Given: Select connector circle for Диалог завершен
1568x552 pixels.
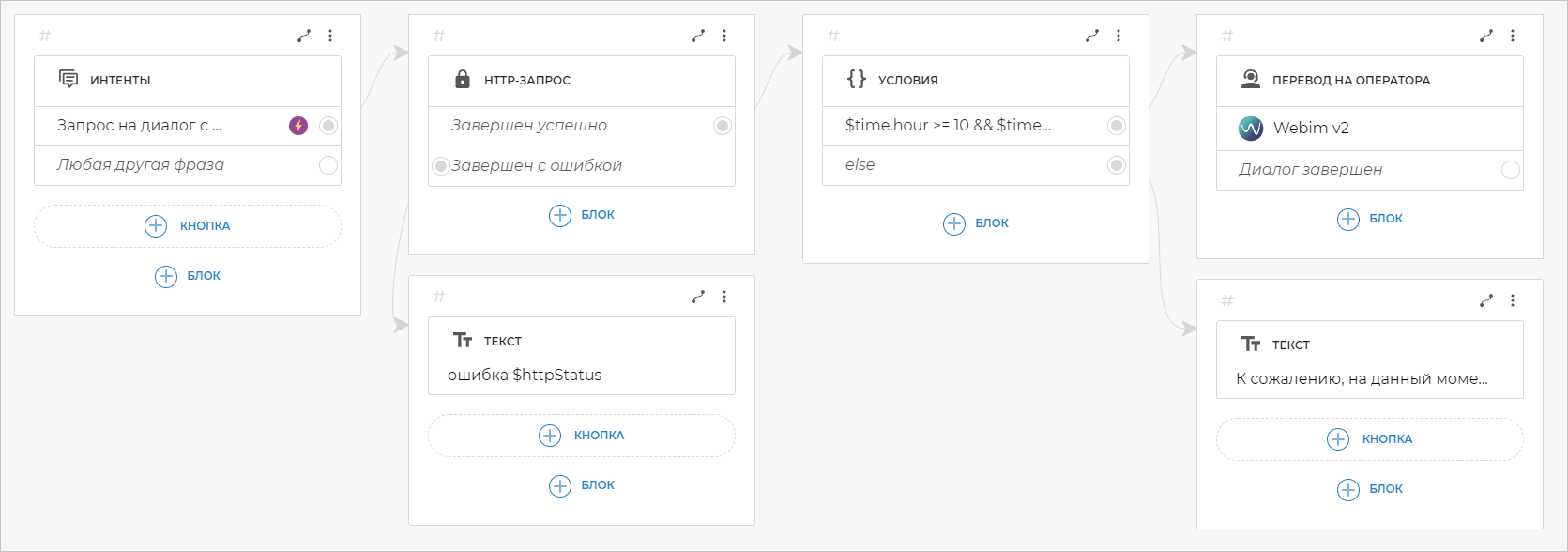Looking at the screenshot, I should [x=1511, y=170].
